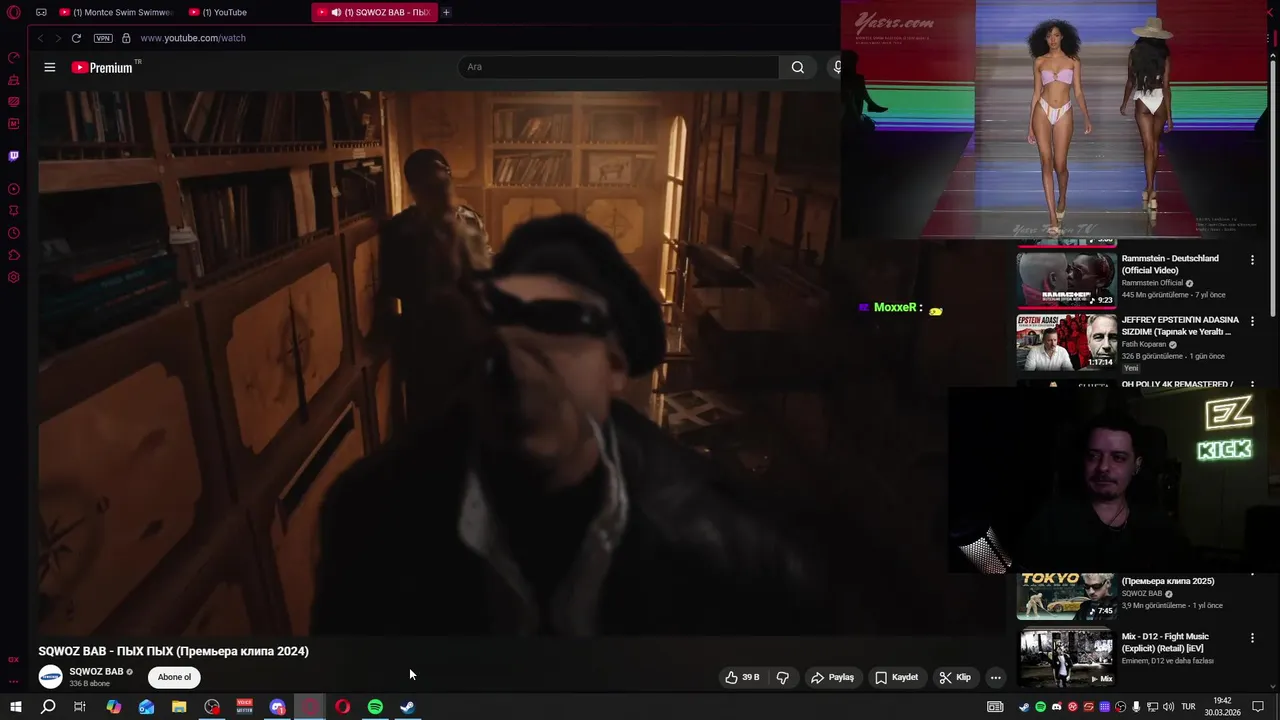Go back to previous page
This screenshot has height=720, width=1280.
pyautogui.click(x=40, y=38)
